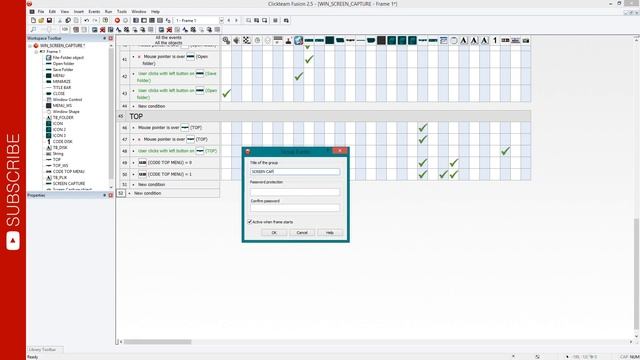Click Help in the group dialog
The image size is (640, 360).
point(330,233)
